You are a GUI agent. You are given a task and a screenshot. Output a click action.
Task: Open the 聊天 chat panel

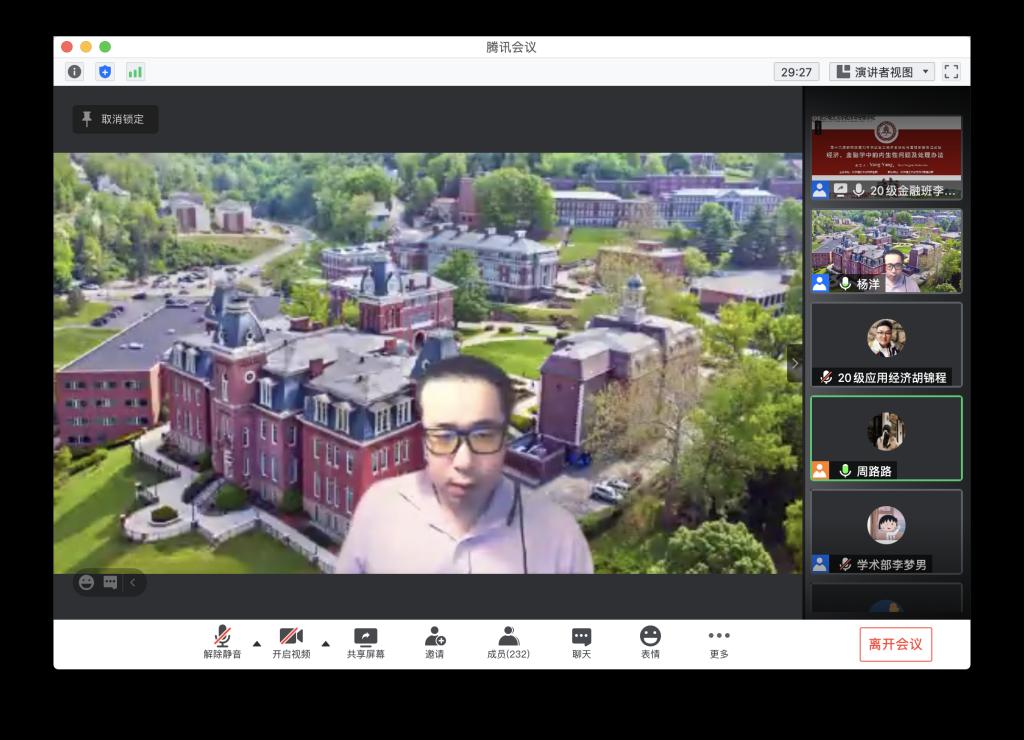[581, 642]
